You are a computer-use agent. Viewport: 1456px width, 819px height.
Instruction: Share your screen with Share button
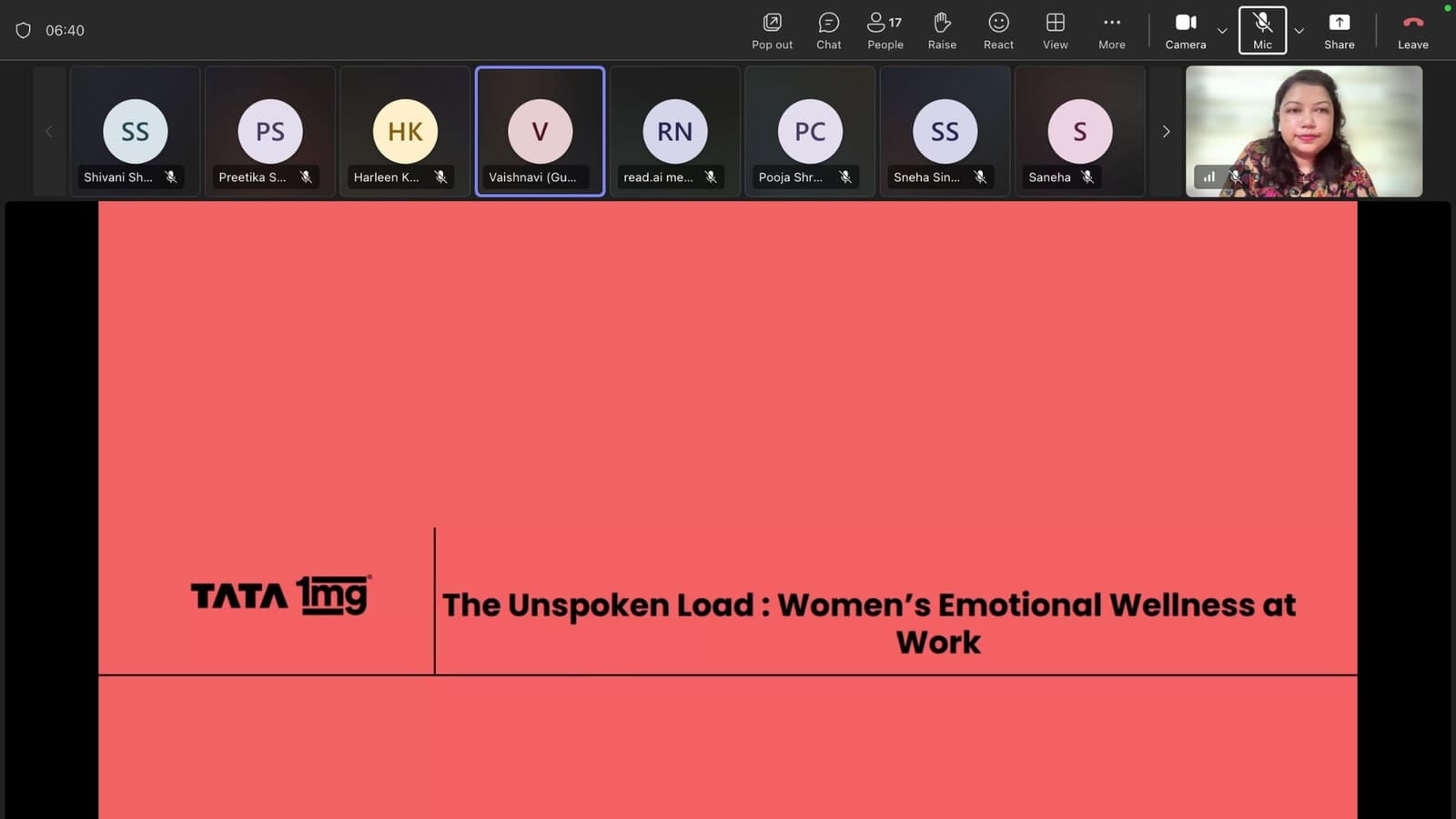click(1339, 31)
